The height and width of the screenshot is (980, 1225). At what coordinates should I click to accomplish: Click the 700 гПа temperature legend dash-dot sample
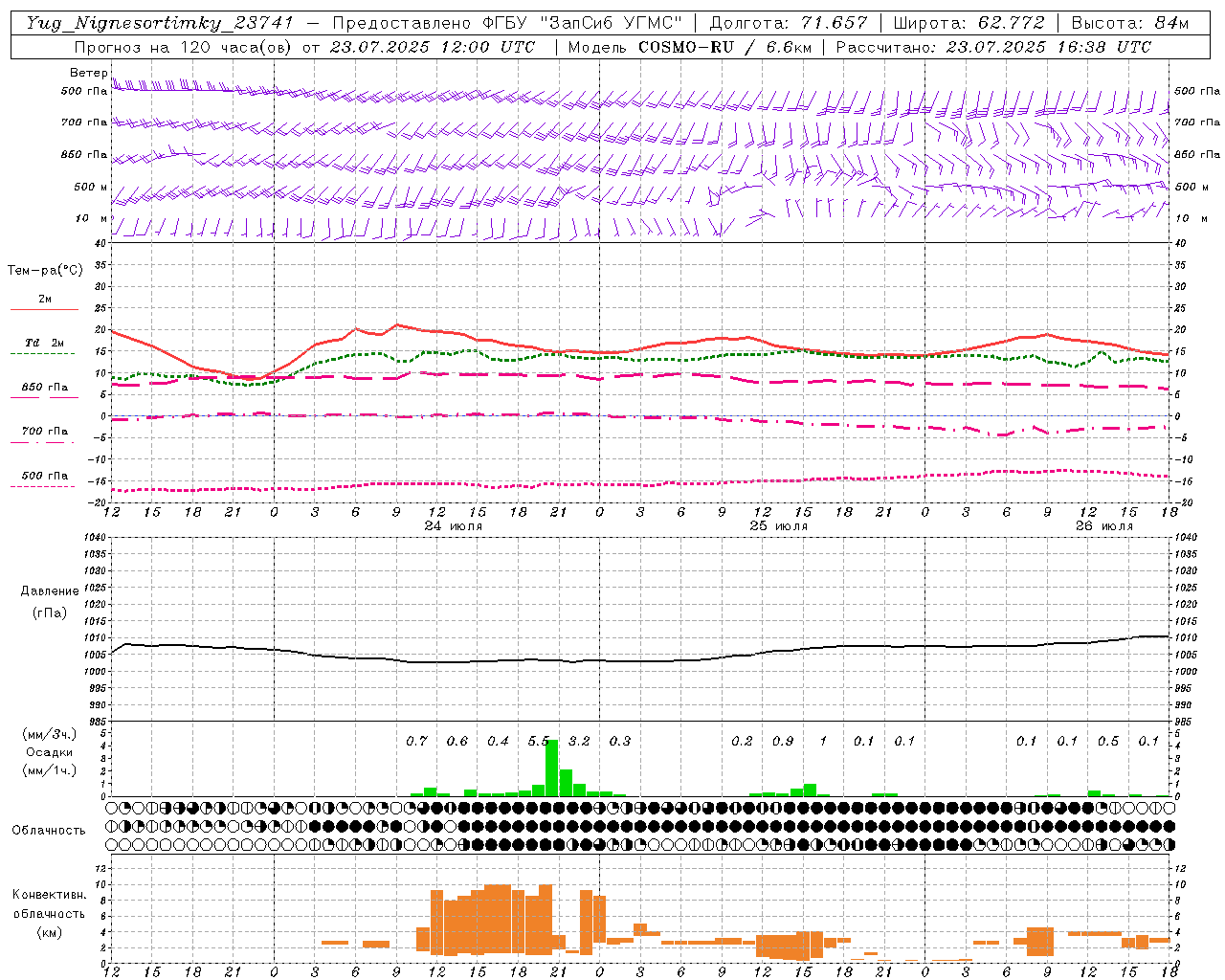tap(44, 442)
